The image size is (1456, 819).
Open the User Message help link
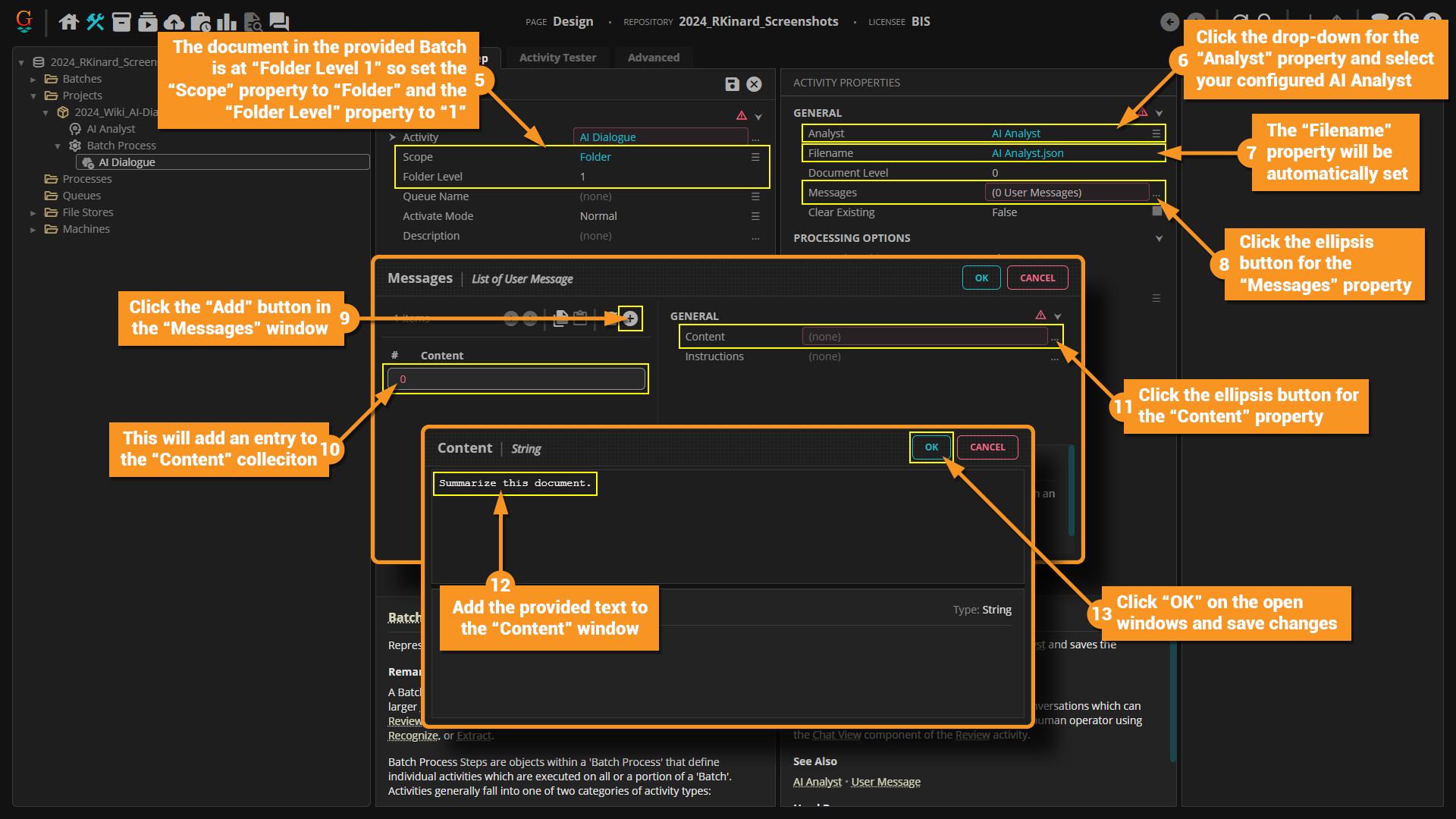click(x=886, y=782)
